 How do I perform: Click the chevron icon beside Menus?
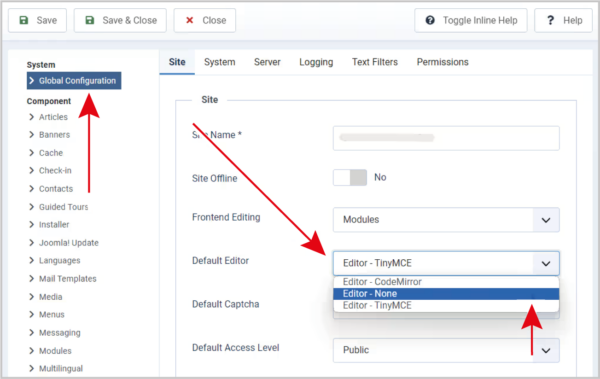(x=31, y=315)
